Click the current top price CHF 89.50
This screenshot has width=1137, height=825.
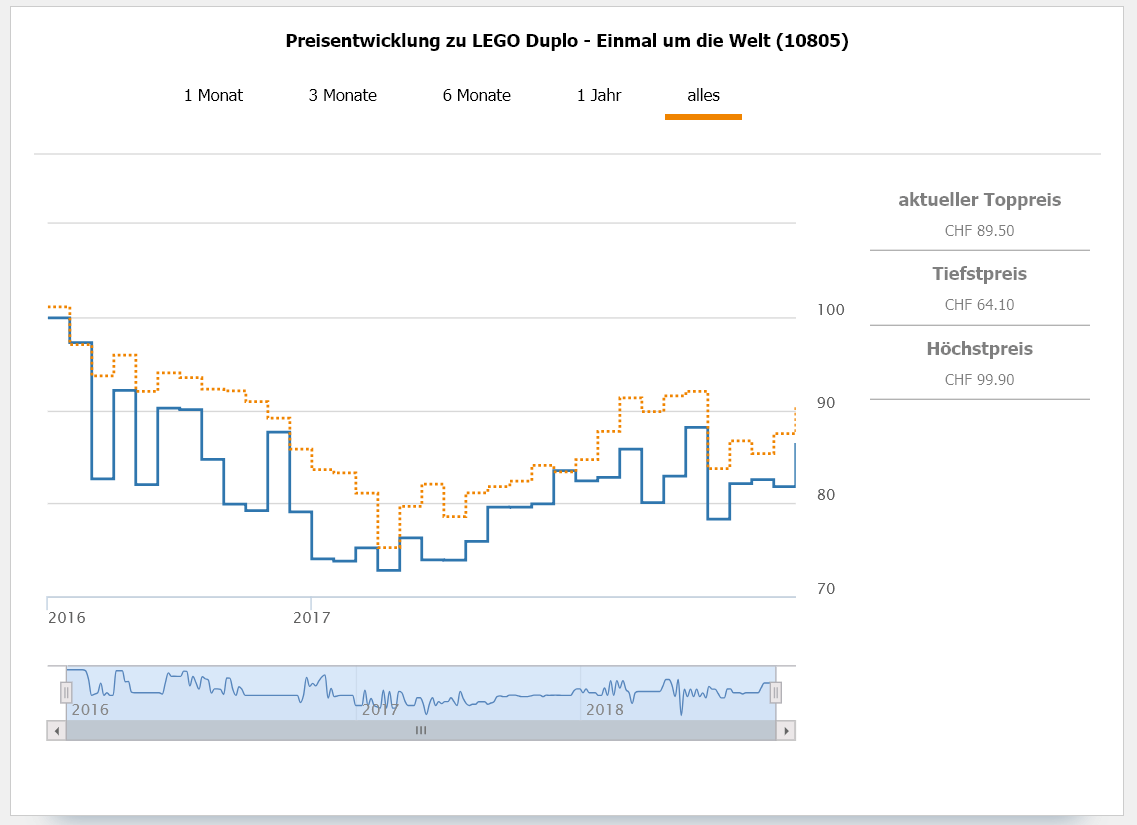click(979, 231)
